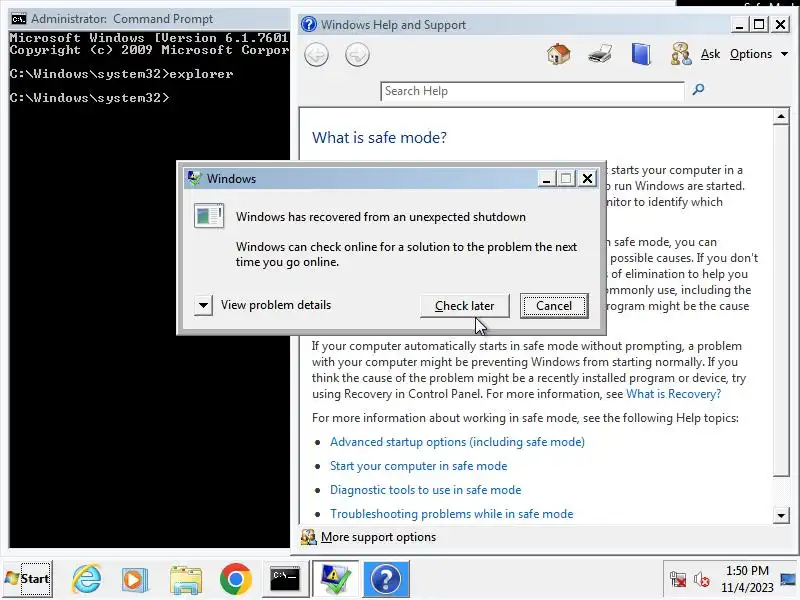This screenshot has width=800, height=600.
Task: Click the taskbar clock showing 1:50 PM
Action: (x=747, y=579)
